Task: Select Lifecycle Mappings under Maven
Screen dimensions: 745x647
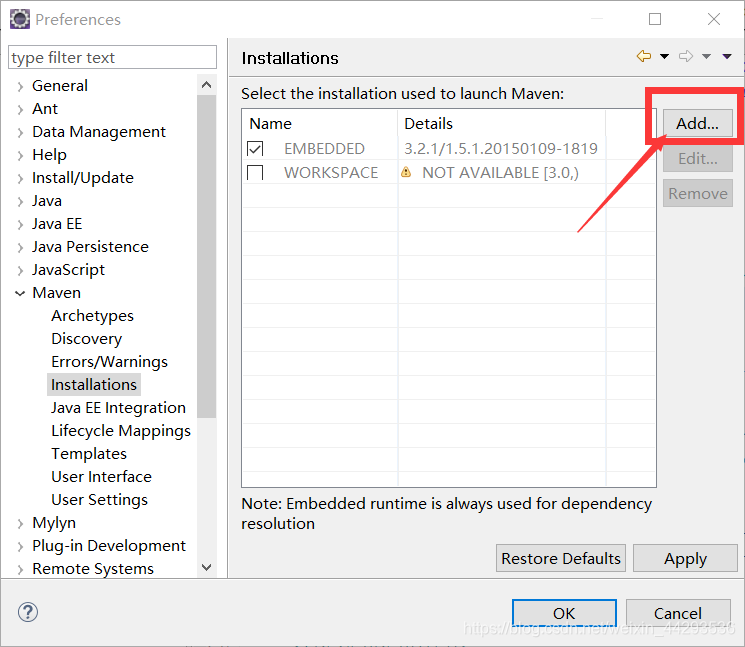Action: click(121, 431)
